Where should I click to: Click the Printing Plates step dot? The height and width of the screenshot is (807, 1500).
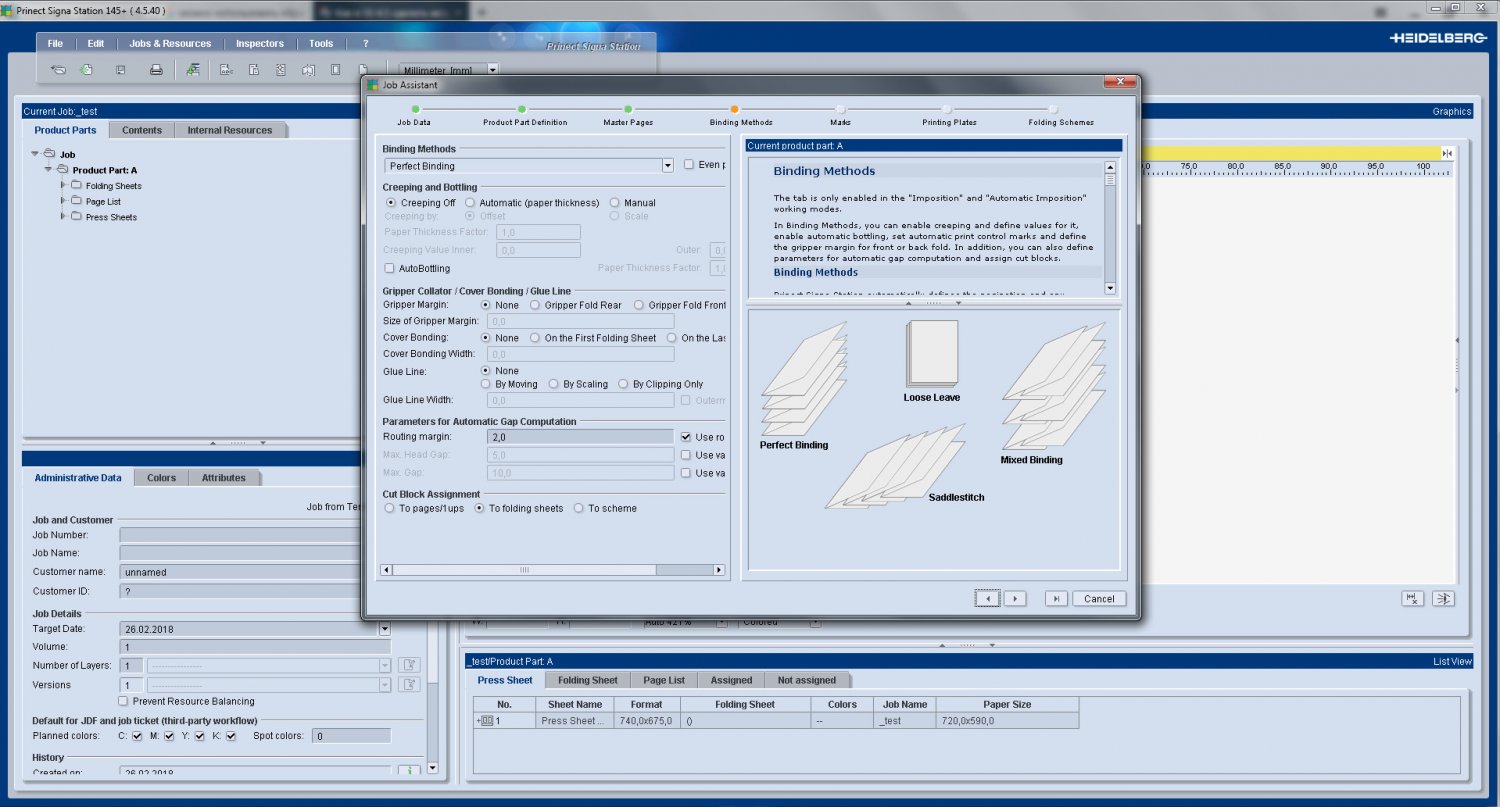[947, 109]
